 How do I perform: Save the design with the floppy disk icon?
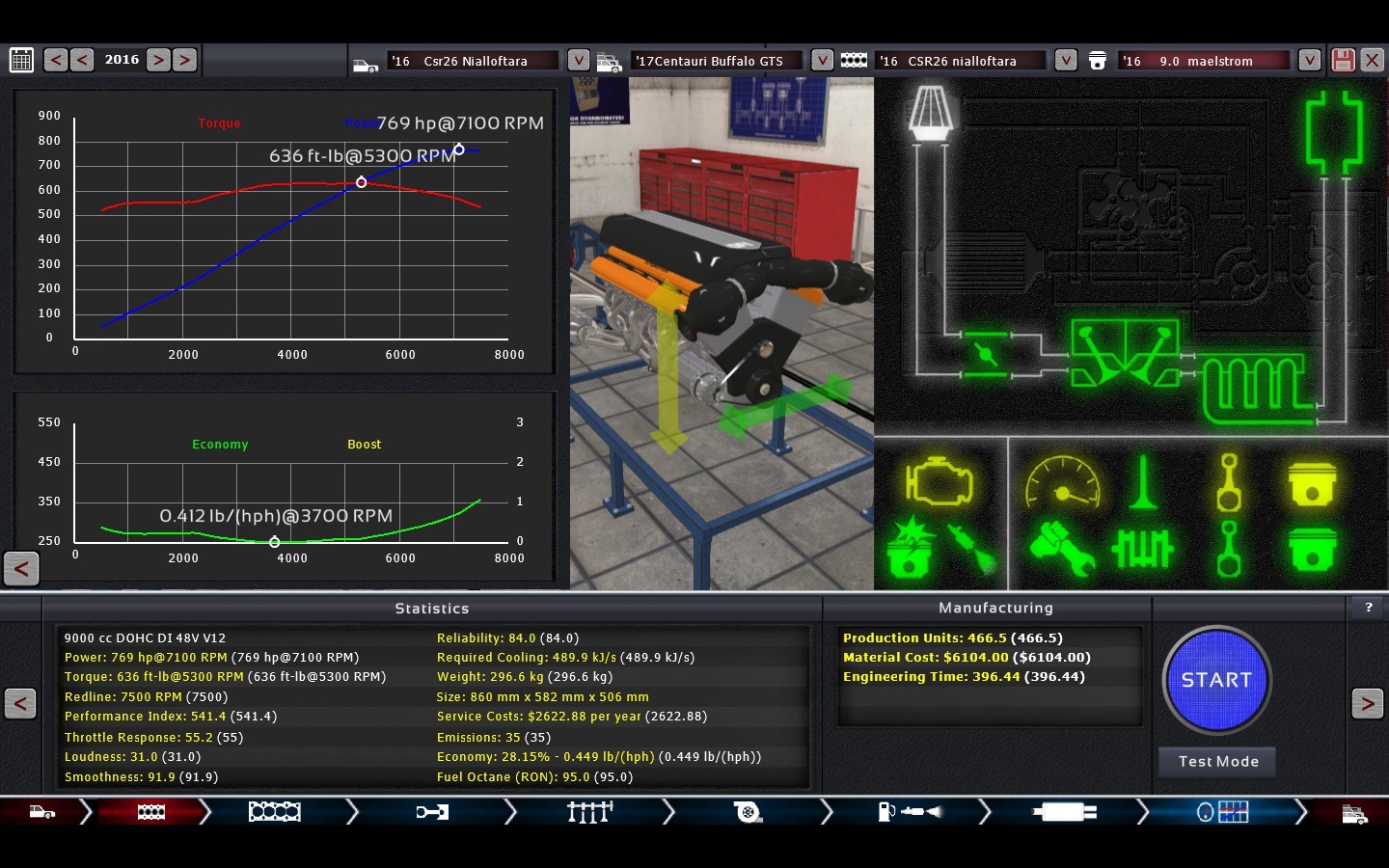[x=1343, y=61]
